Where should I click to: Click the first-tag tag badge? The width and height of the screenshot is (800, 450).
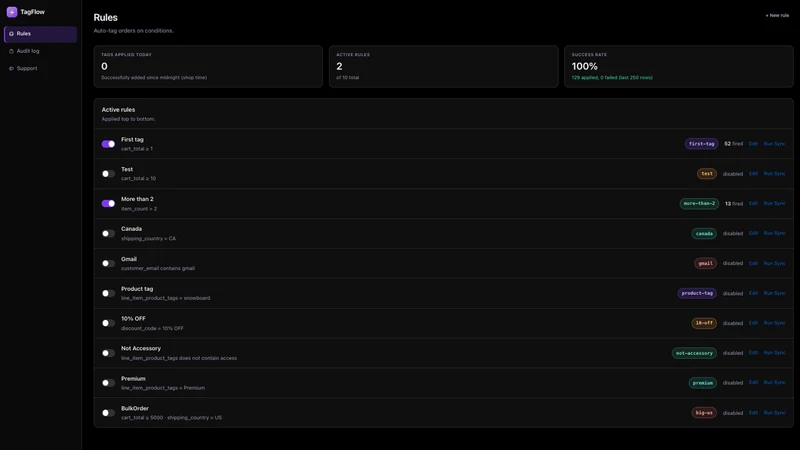[x=702, y=144]
